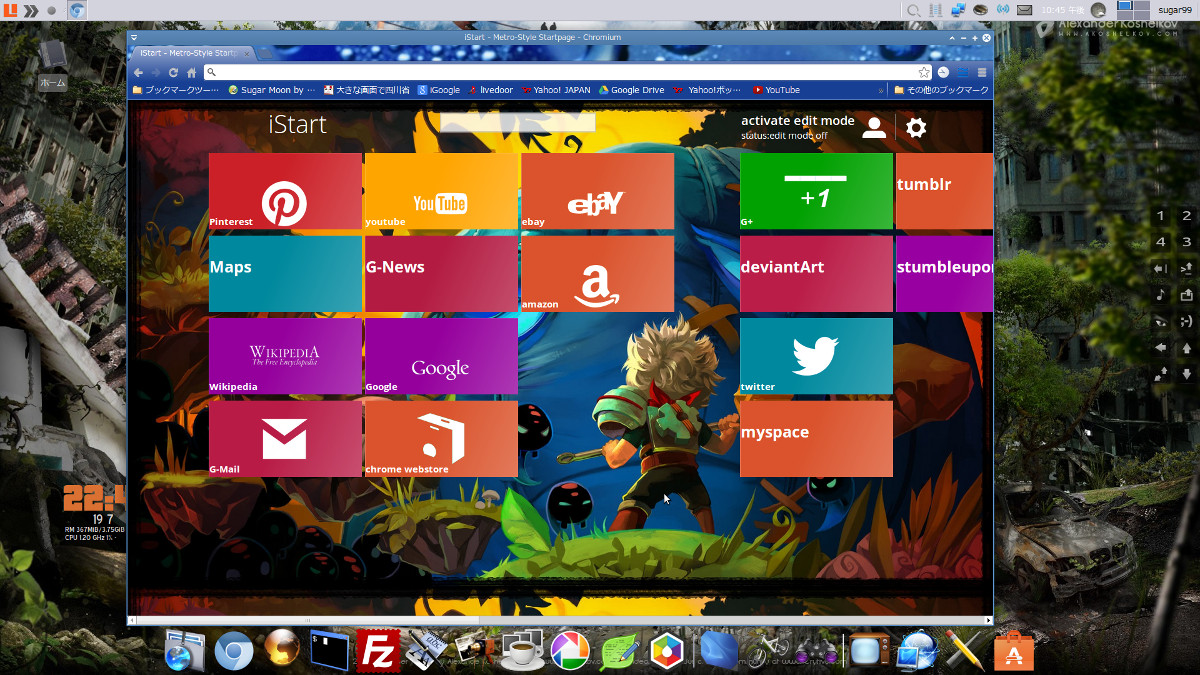1200x675 pixels.
Task: Show more bookmarks with the chevron
Action: 881,90
